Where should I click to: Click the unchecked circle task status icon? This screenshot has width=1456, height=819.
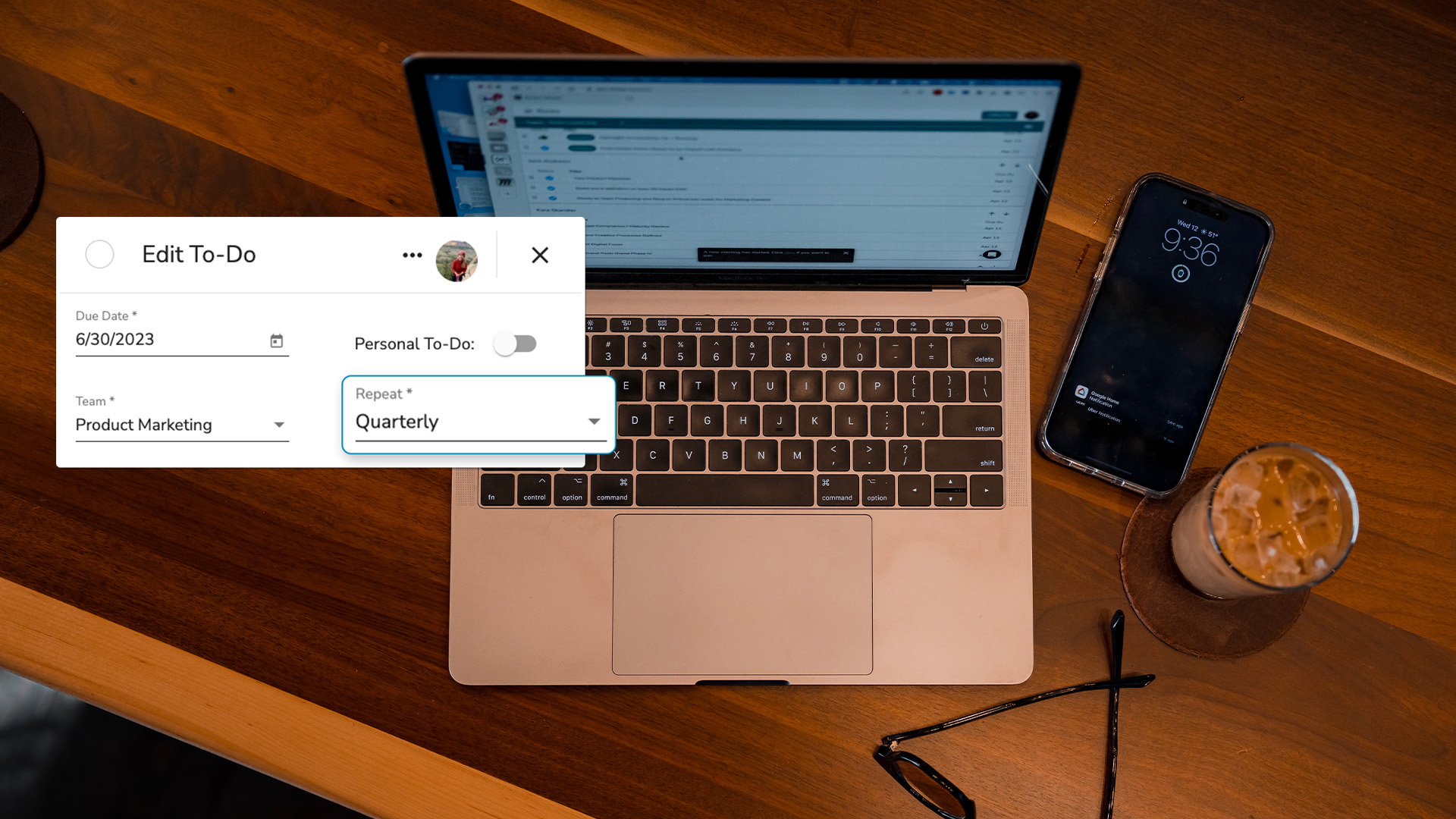point(100,254)
